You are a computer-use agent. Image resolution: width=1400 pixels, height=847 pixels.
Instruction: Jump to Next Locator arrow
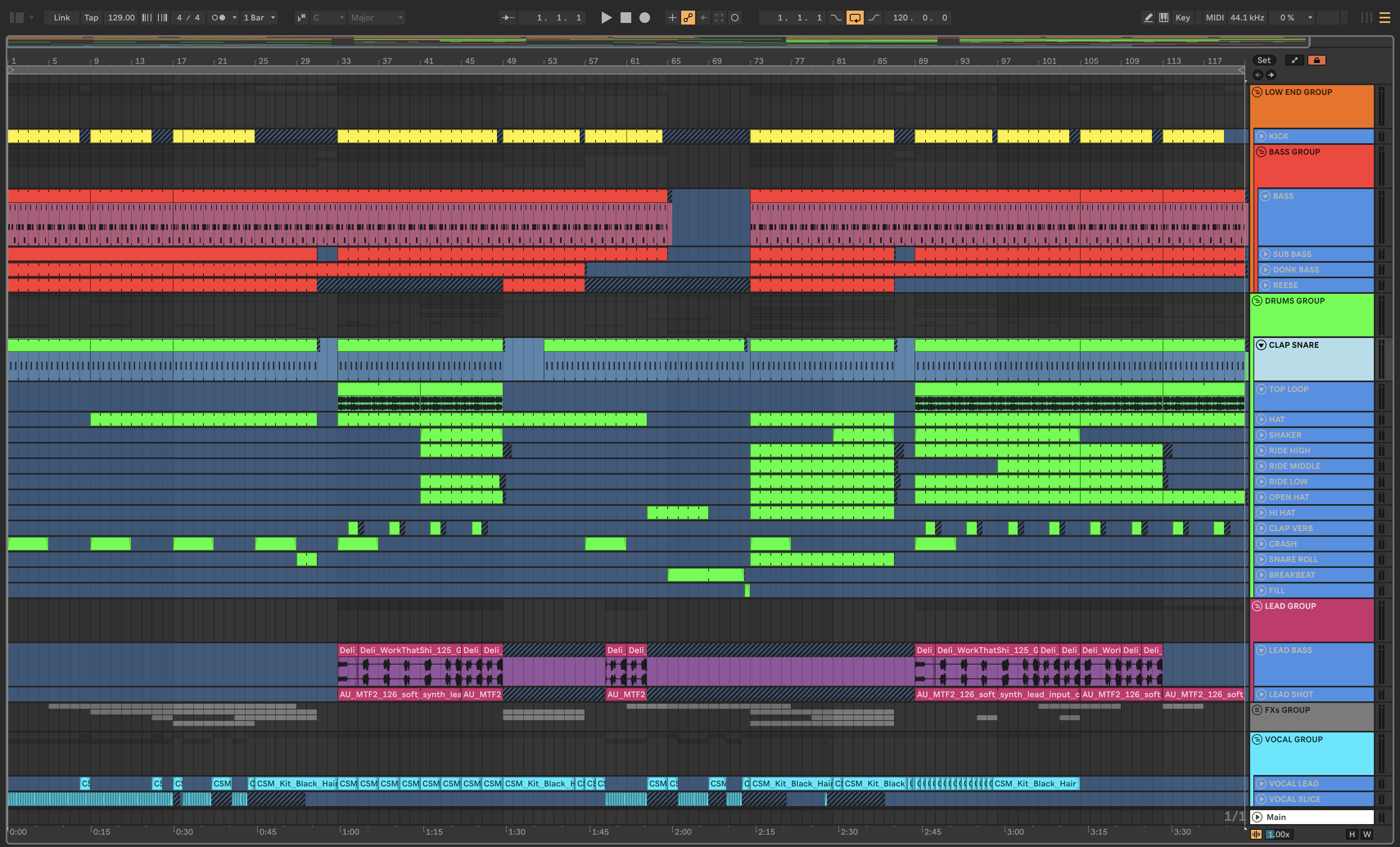coord(1271,74)
